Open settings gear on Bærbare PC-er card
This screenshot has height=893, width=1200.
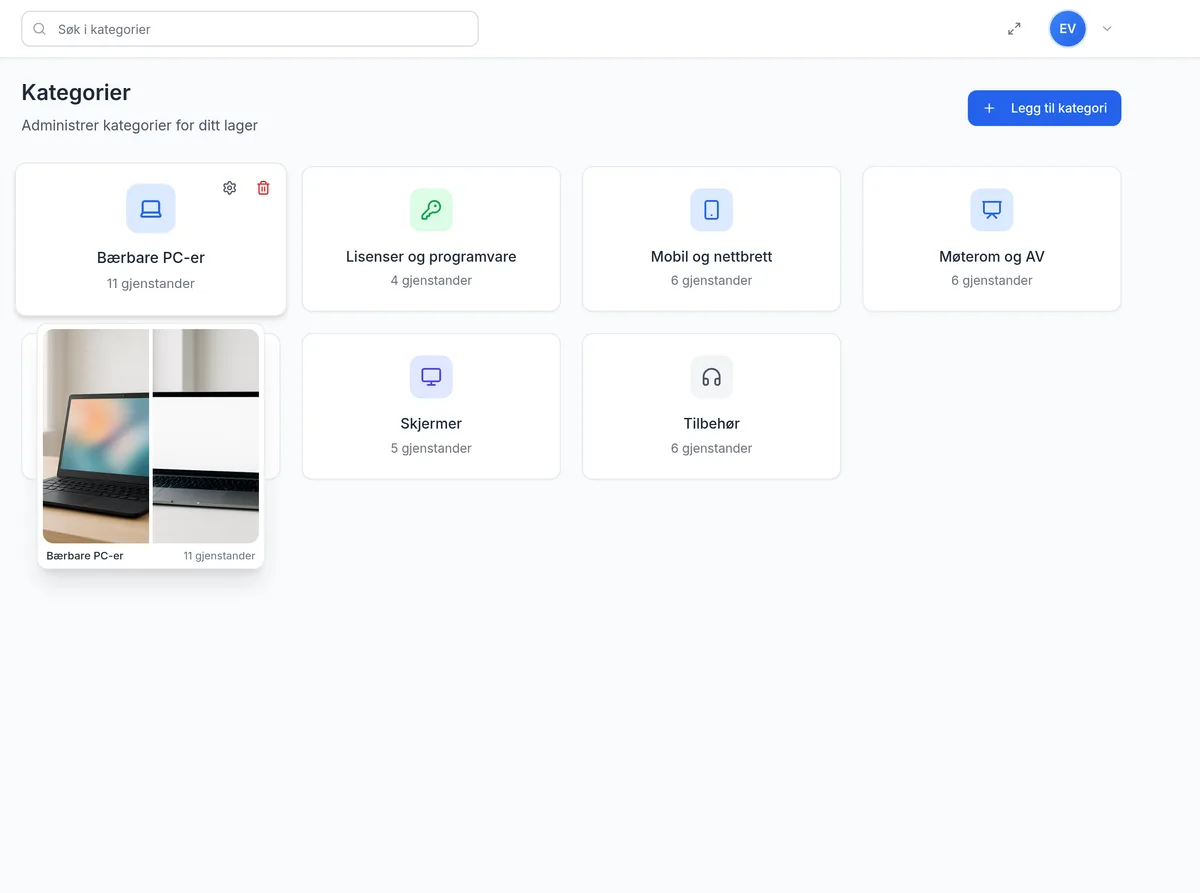click(x=229, y=188)
